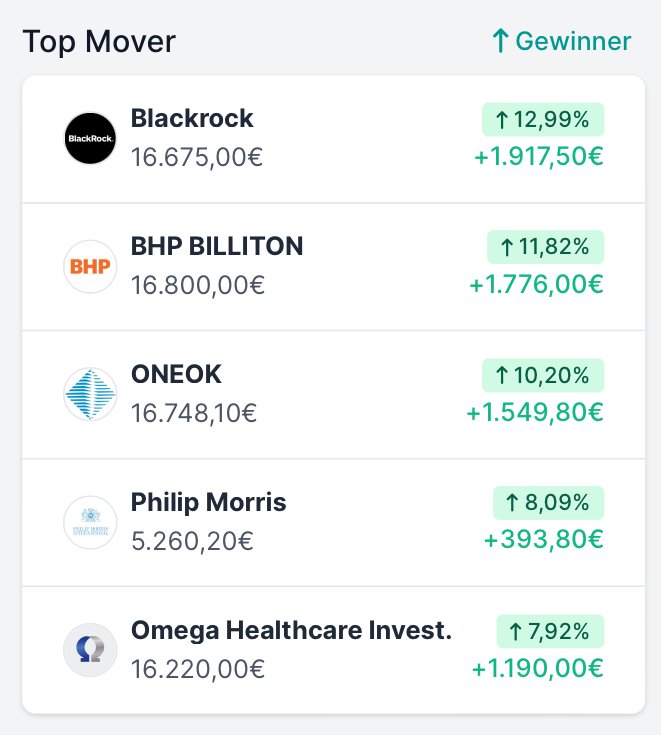The width and height of the screenshot is (661, 735).
Task: Click the 8,09% gain badge
Action: [548, 503]
